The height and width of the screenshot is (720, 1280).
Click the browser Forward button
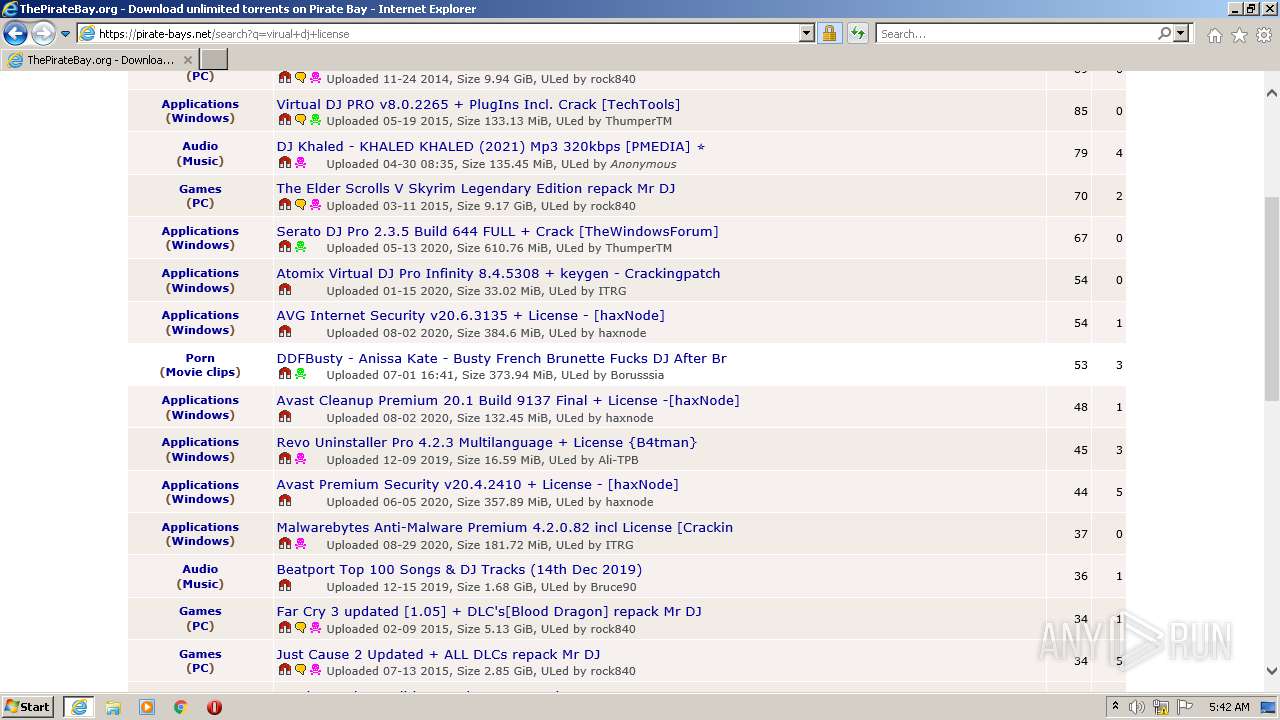coord(43,33)
